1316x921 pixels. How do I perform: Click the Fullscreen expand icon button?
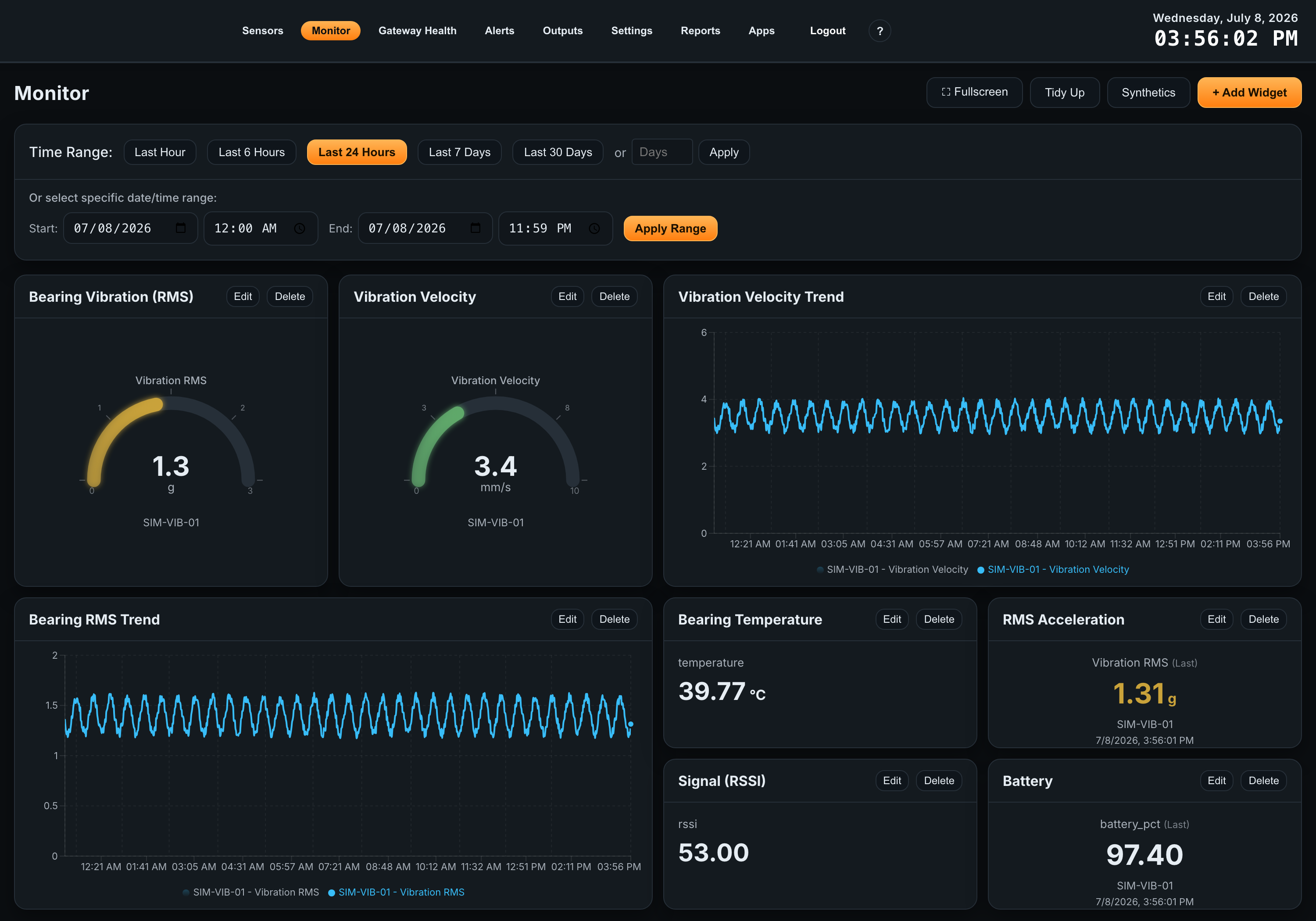[x=974, y=92]
